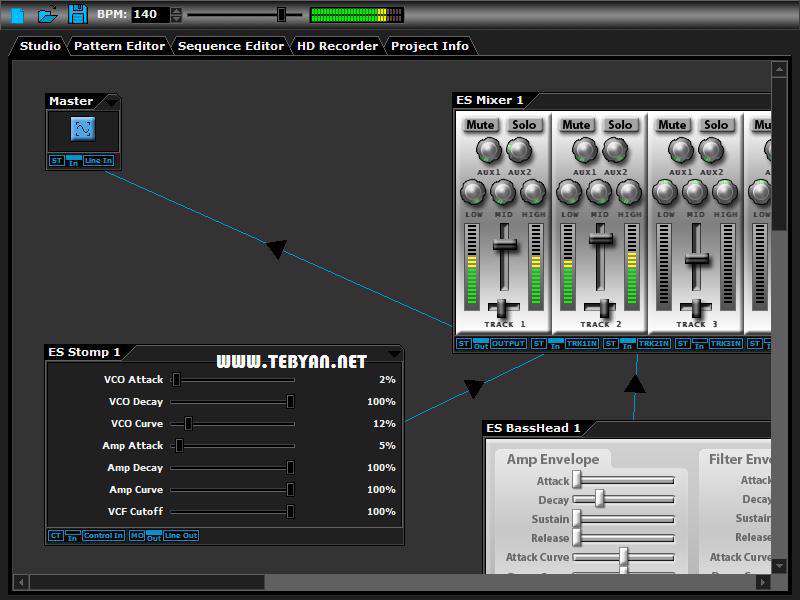
Task: Solo Track 2 in ES Mixer 1
Action: [618, 125]
